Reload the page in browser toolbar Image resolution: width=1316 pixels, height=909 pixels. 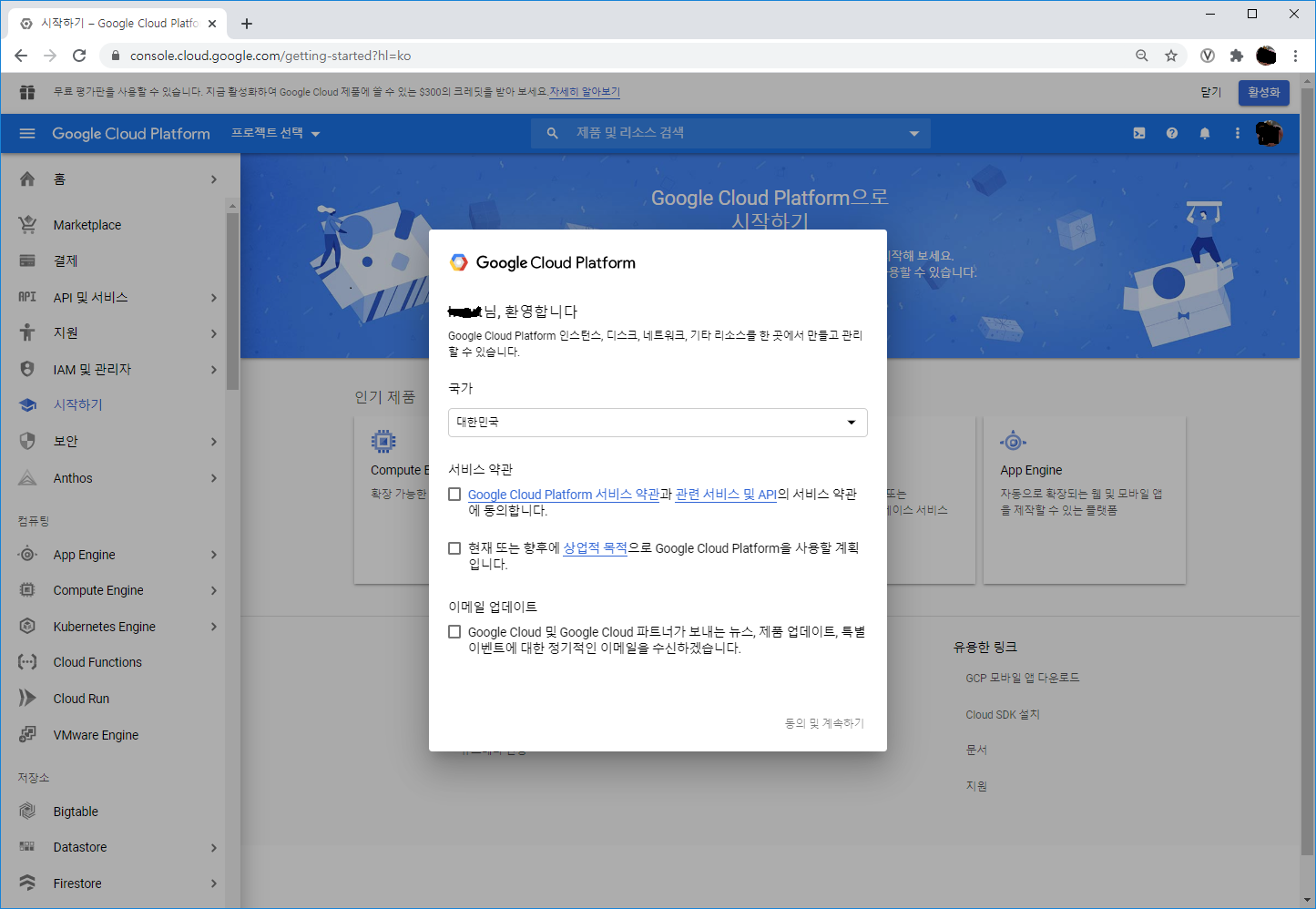tap(79, 56)
